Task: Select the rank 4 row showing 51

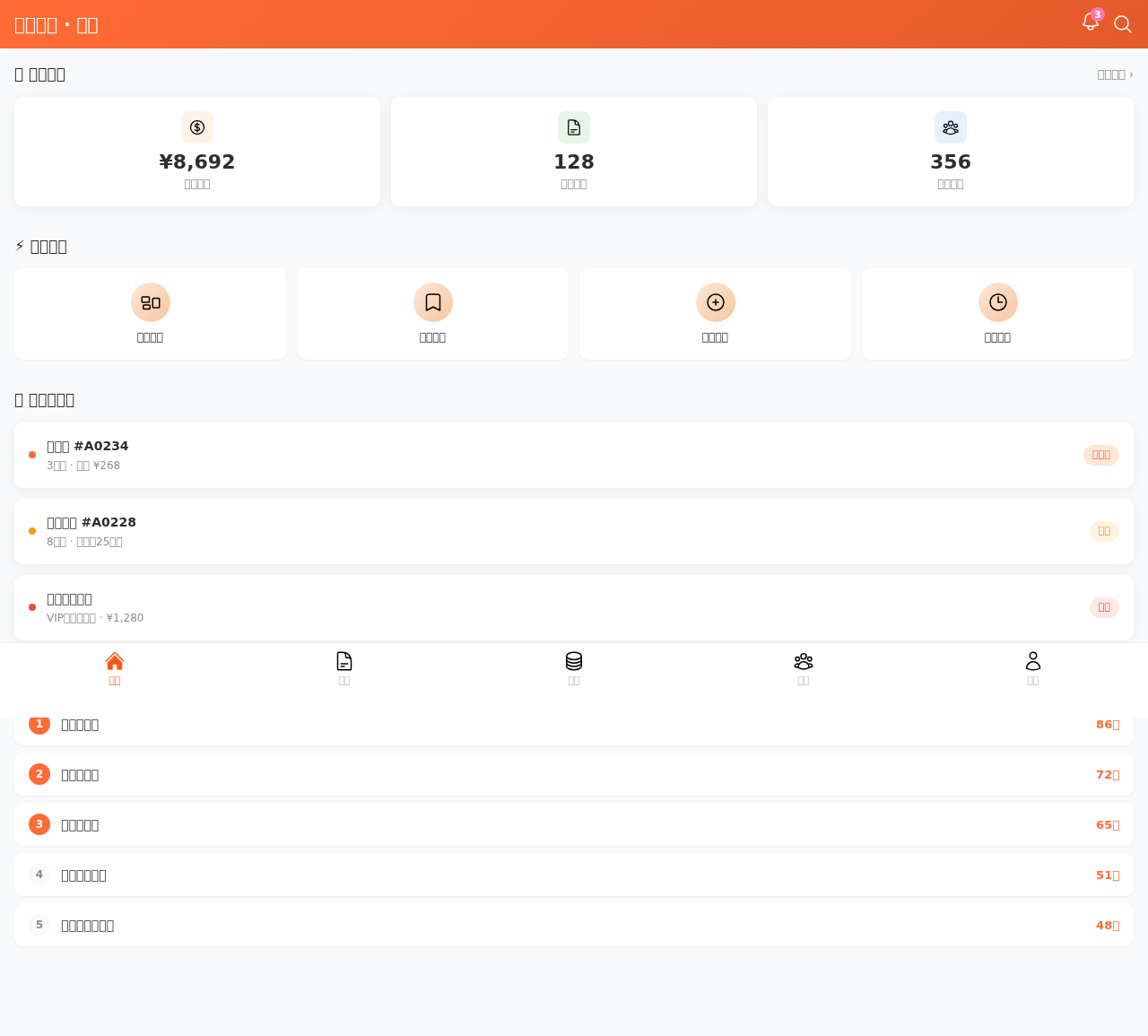Action: pyautogui.click(x=574, y=875)
